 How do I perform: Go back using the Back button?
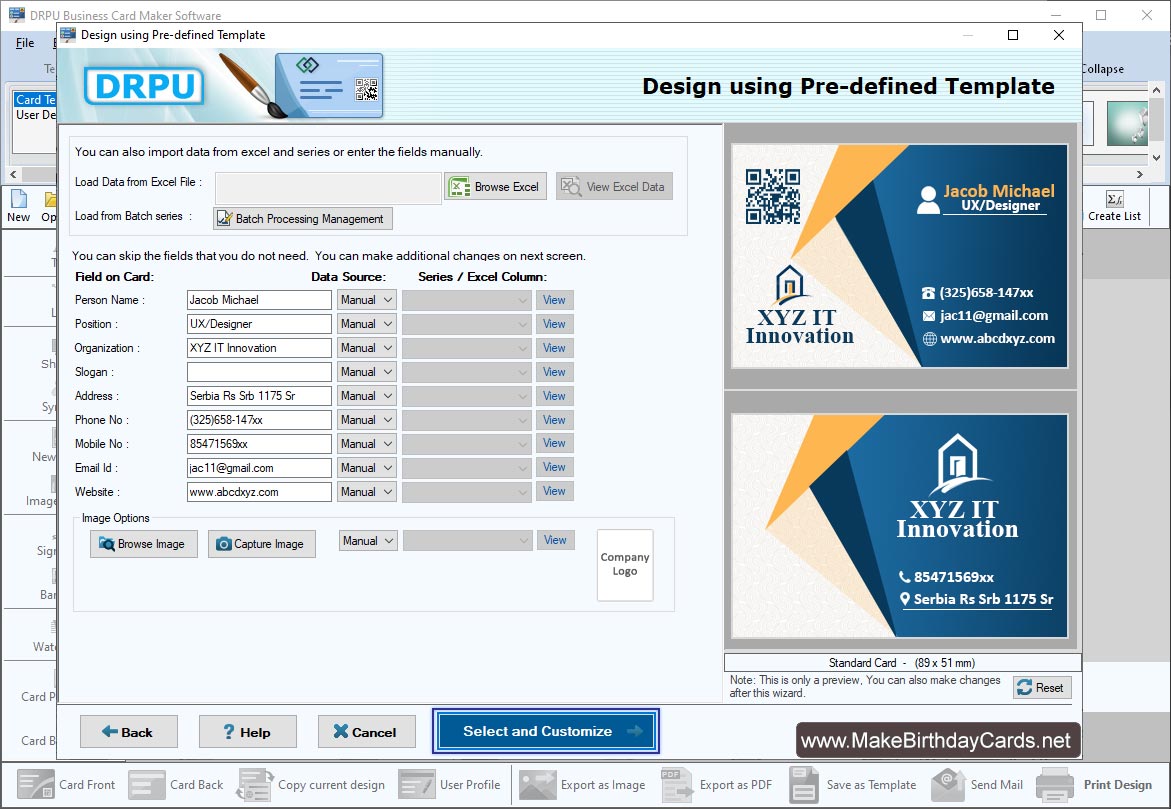(x=128, y=732)
